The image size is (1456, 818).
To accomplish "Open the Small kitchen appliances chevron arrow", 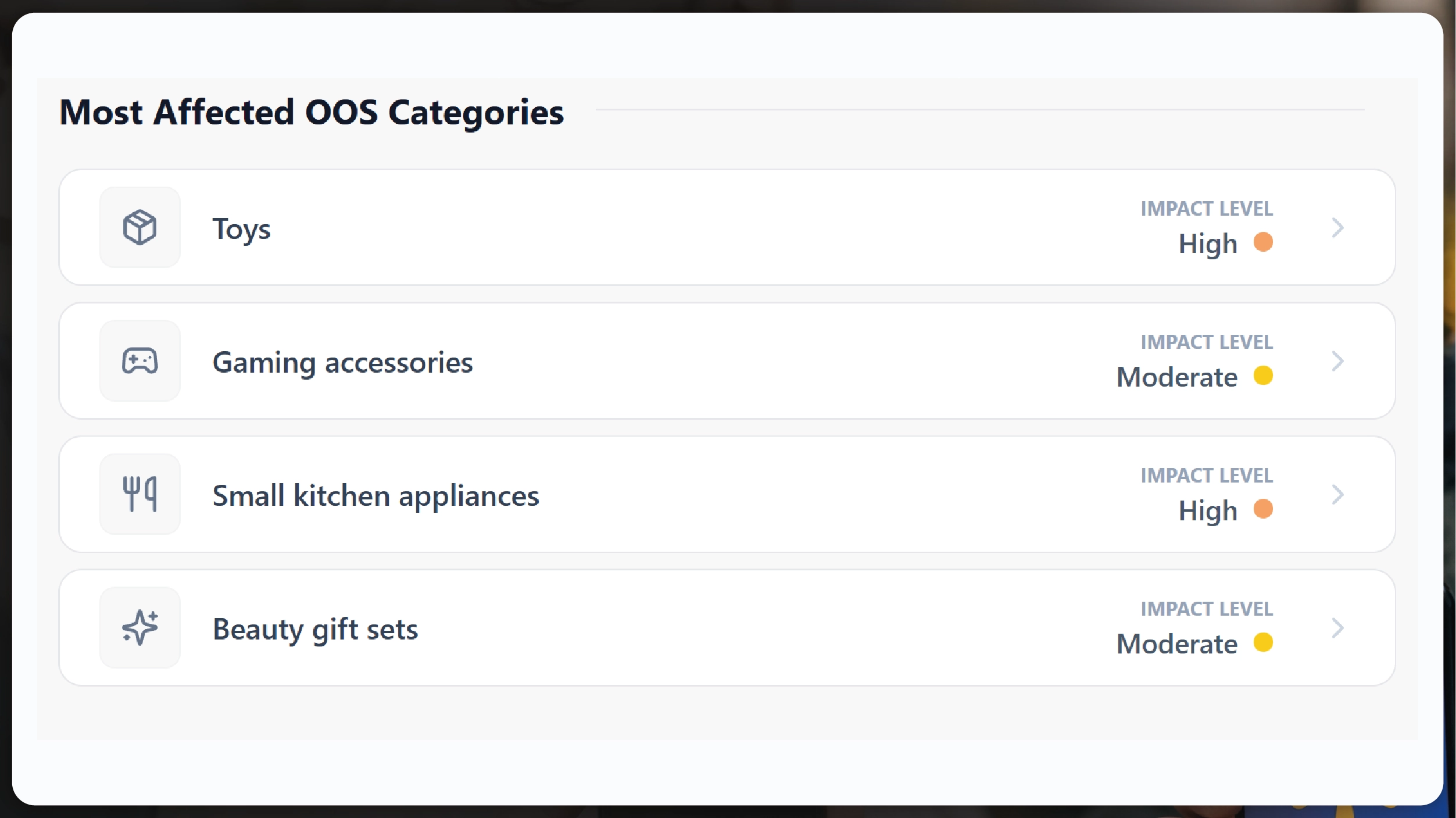I will pyautogui.click(x=1337, y=494).
